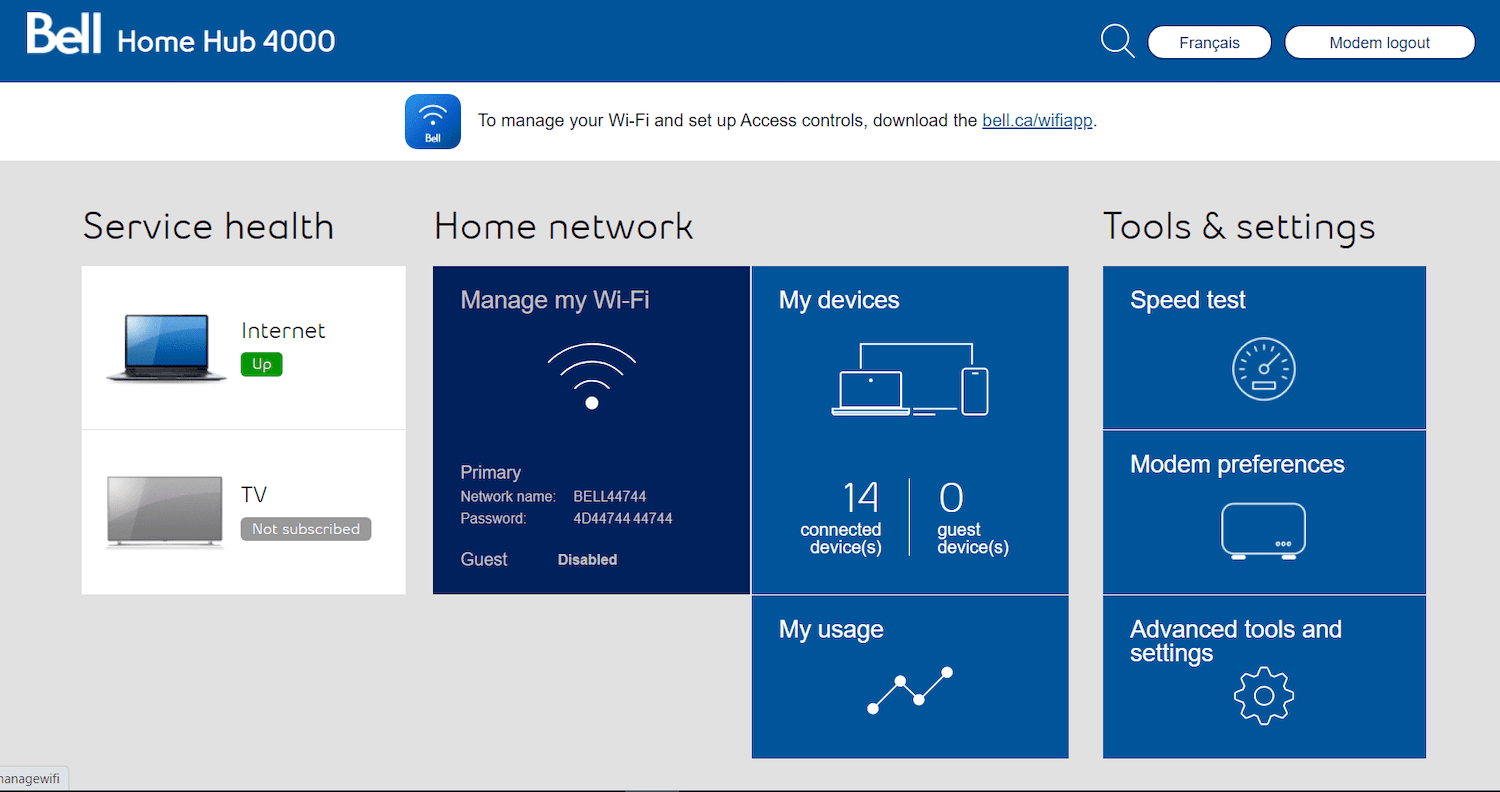
Task: Click the modem icon in Modem preferences
Action: pyautogui.click(x=1263, y=531)
